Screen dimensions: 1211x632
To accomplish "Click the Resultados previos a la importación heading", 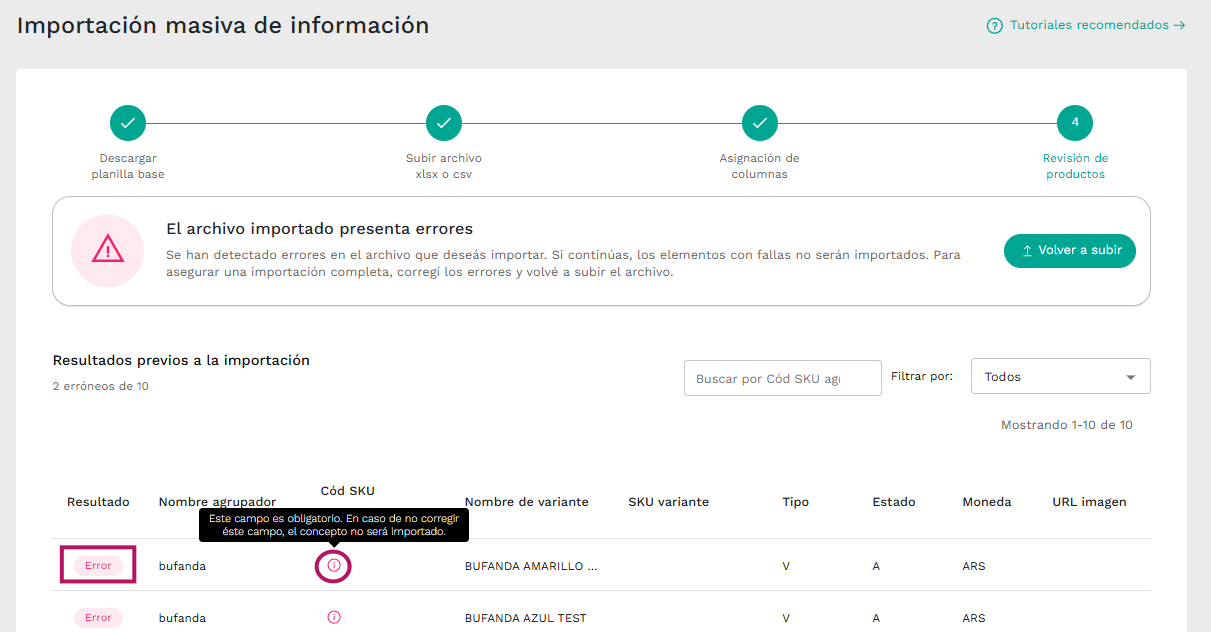I will [x=181, y=361].
